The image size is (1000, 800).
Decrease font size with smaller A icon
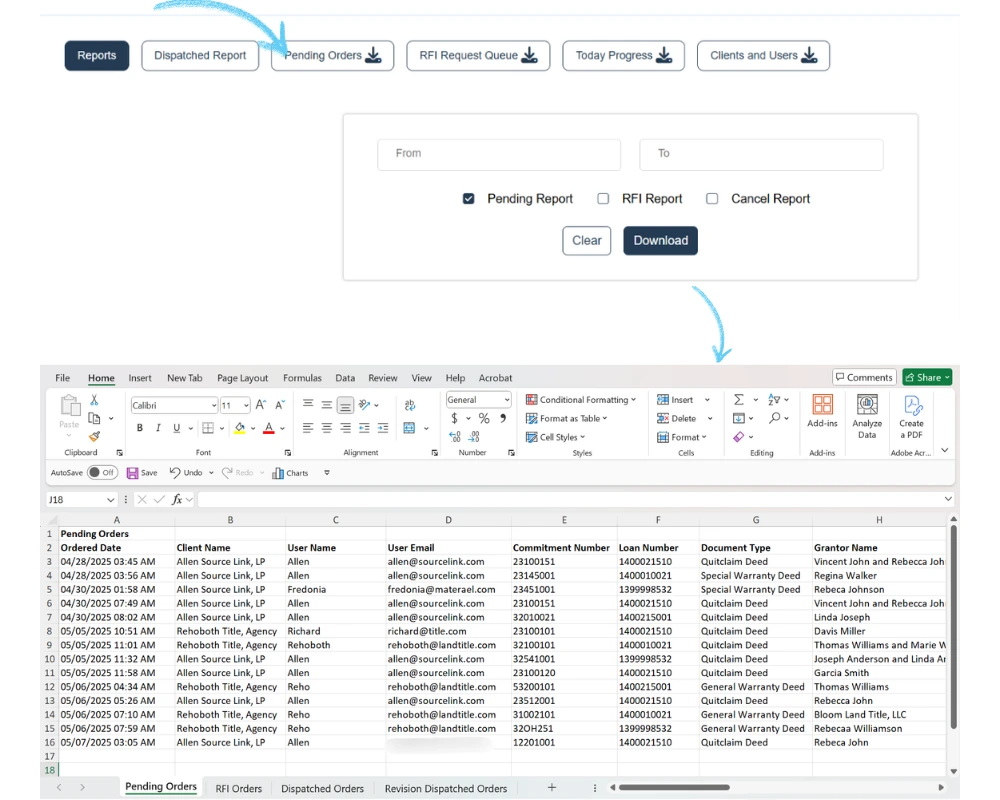279,405
